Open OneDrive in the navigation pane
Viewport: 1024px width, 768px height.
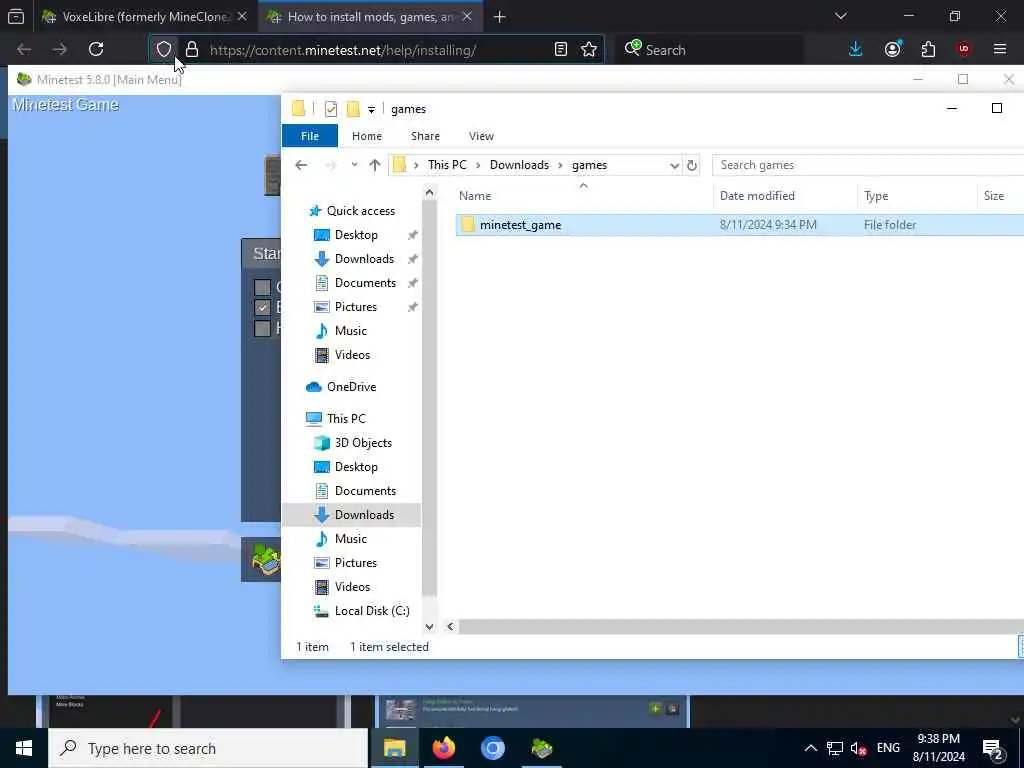point(351,387)
